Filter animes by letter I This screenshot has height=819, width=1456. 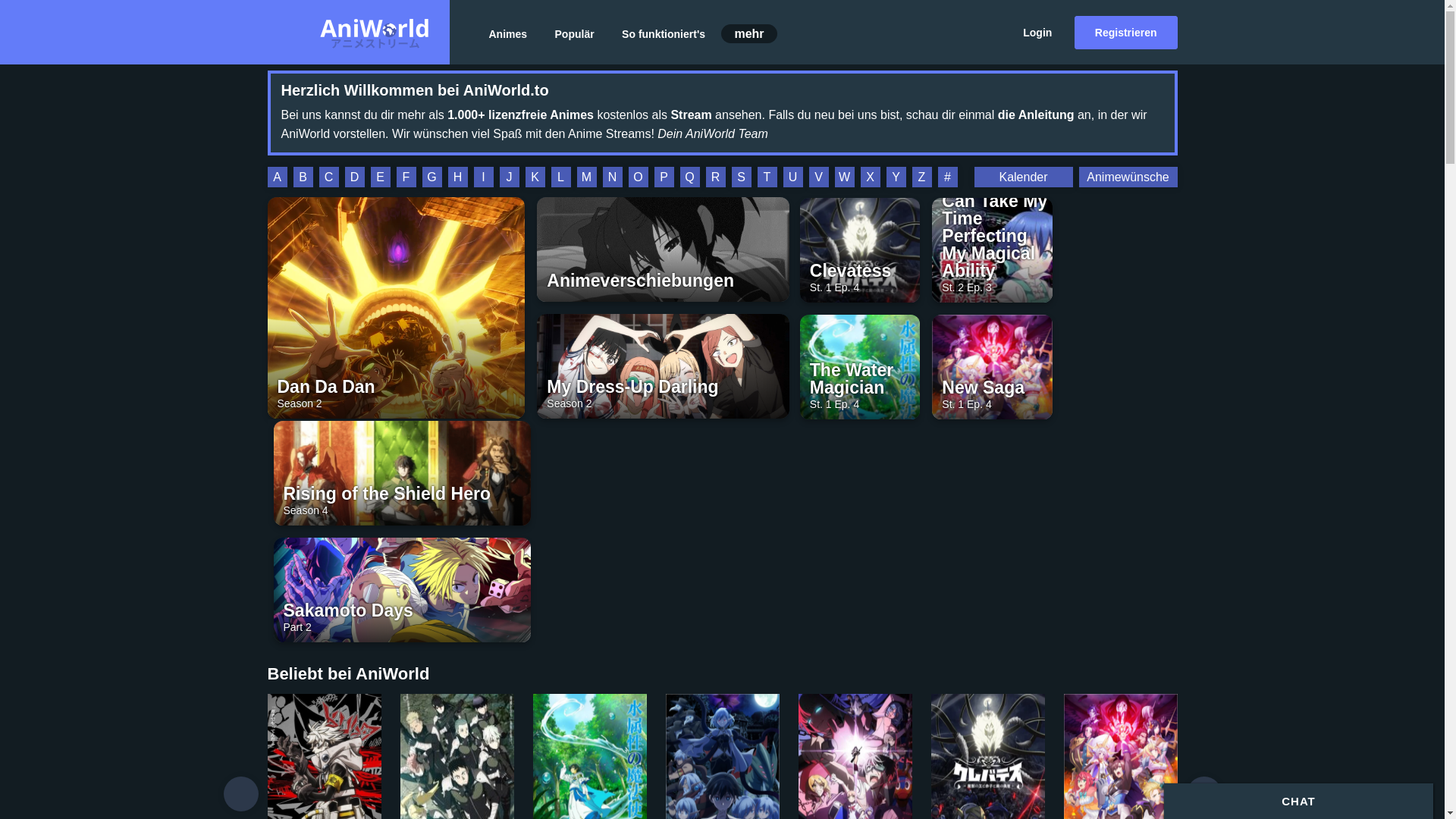click(x=483, y=177)
